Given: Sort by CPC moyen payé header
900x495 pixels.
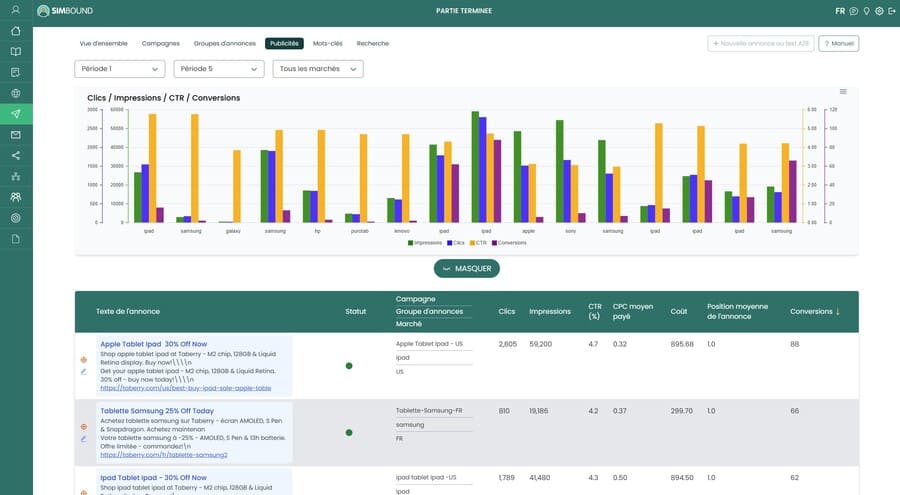Looking at the screenshot, I should [633, 311].
